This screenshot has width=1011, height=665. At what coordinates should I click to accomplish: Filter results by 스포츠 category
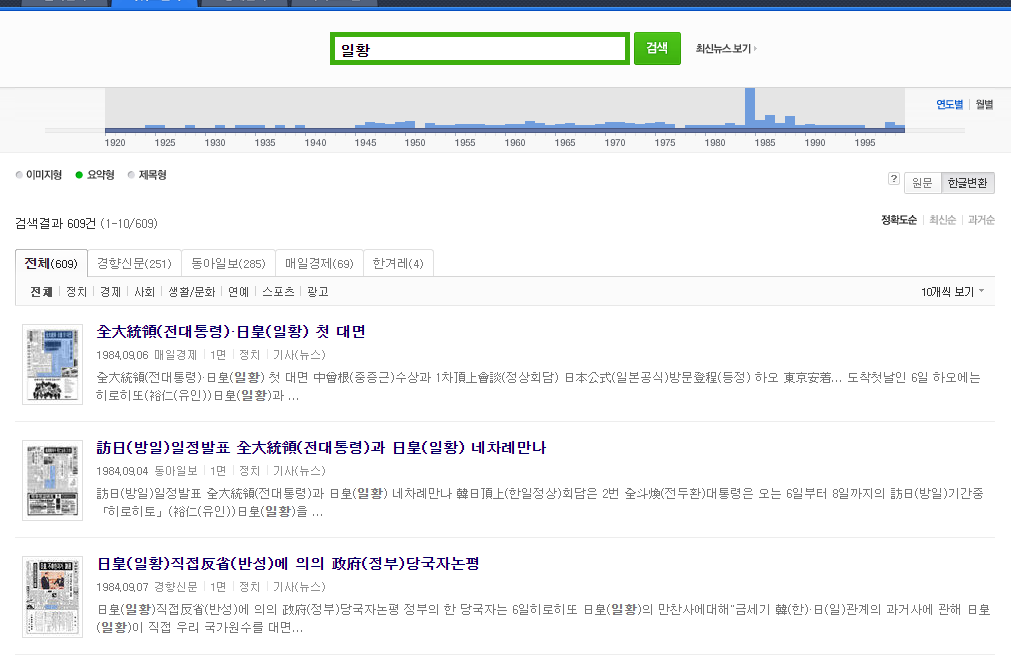pyautogui.click(x=278, y=292)
